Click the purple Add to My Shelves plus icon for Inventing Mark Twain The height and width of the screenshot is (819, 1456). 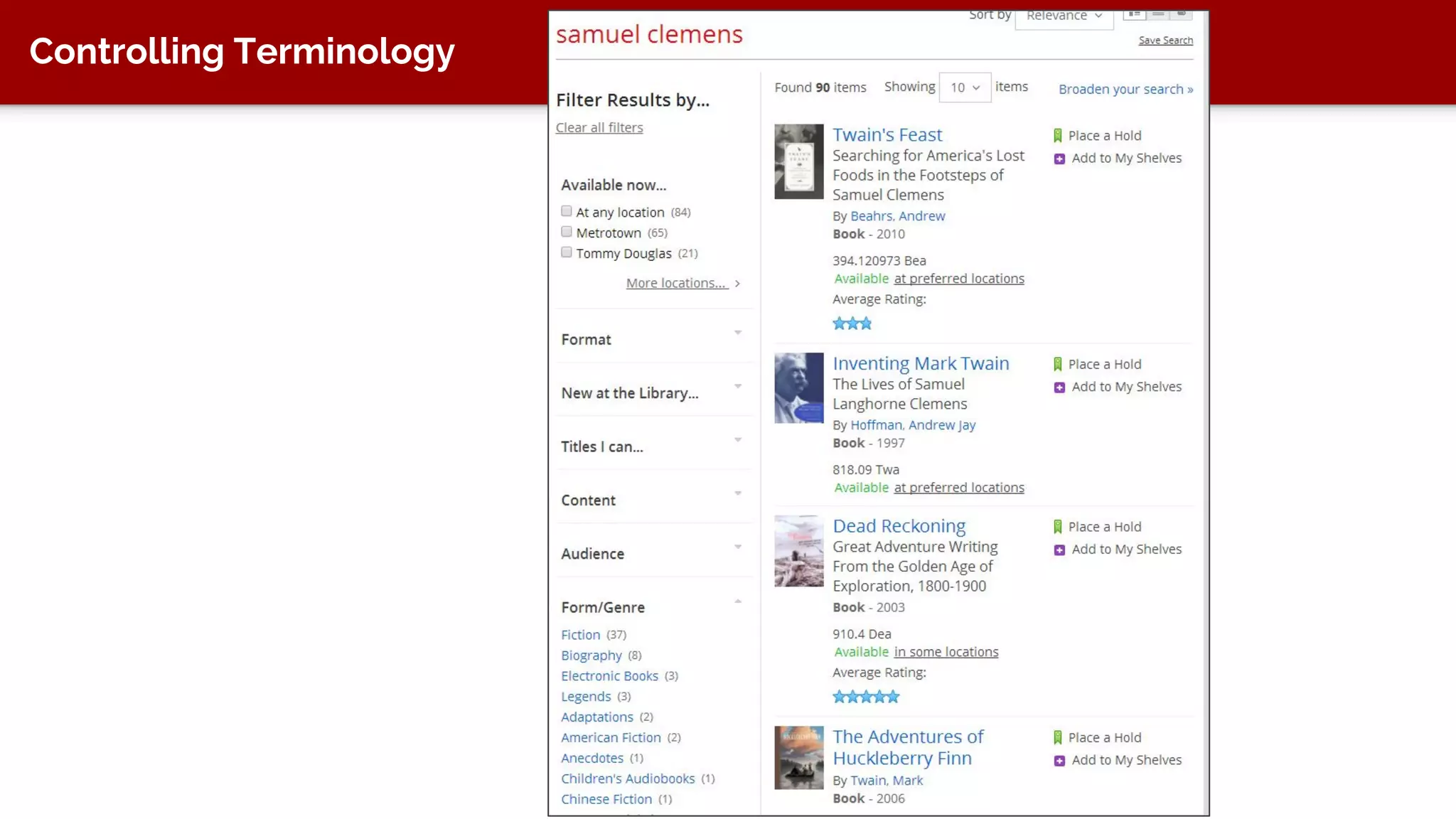1059,387
